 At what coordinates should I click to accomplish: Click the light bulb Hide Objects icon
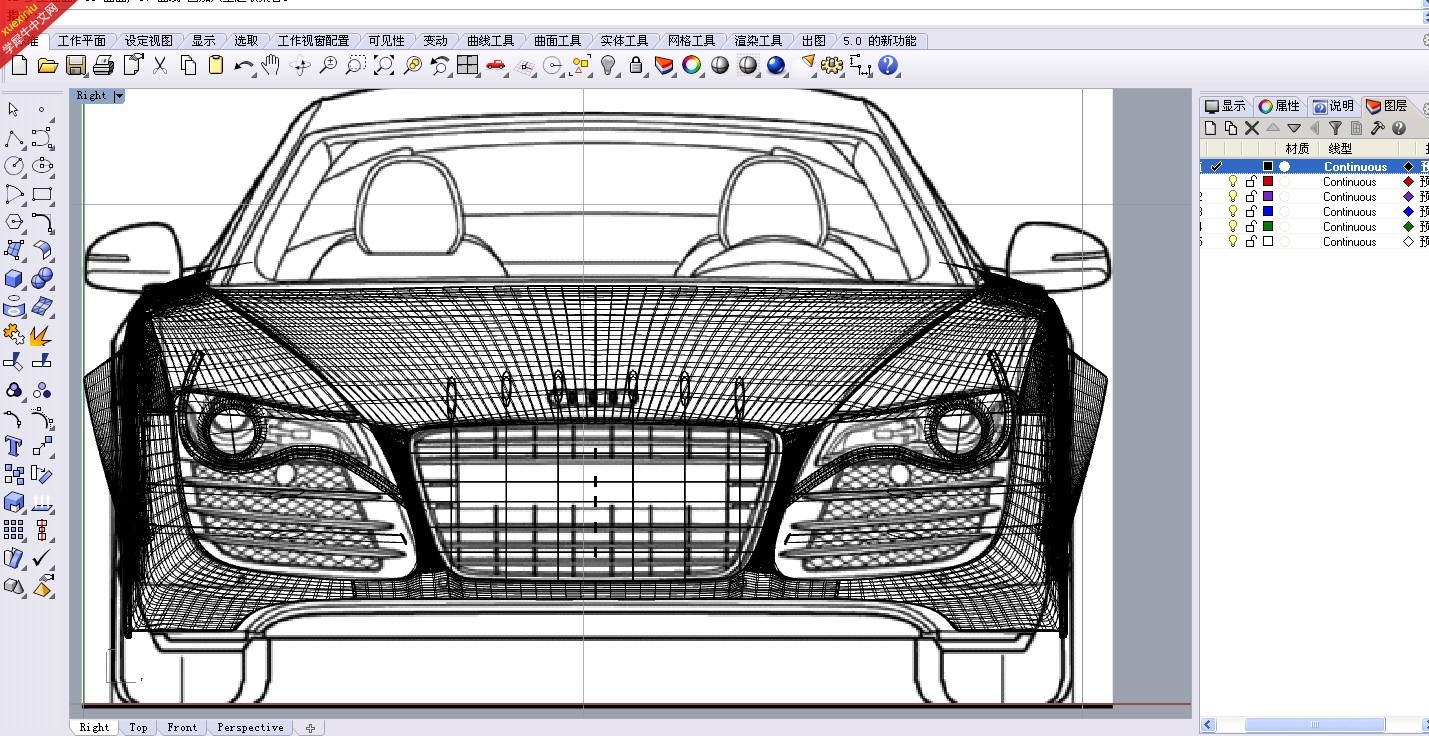pyautogui.click(x=608, y=66)
